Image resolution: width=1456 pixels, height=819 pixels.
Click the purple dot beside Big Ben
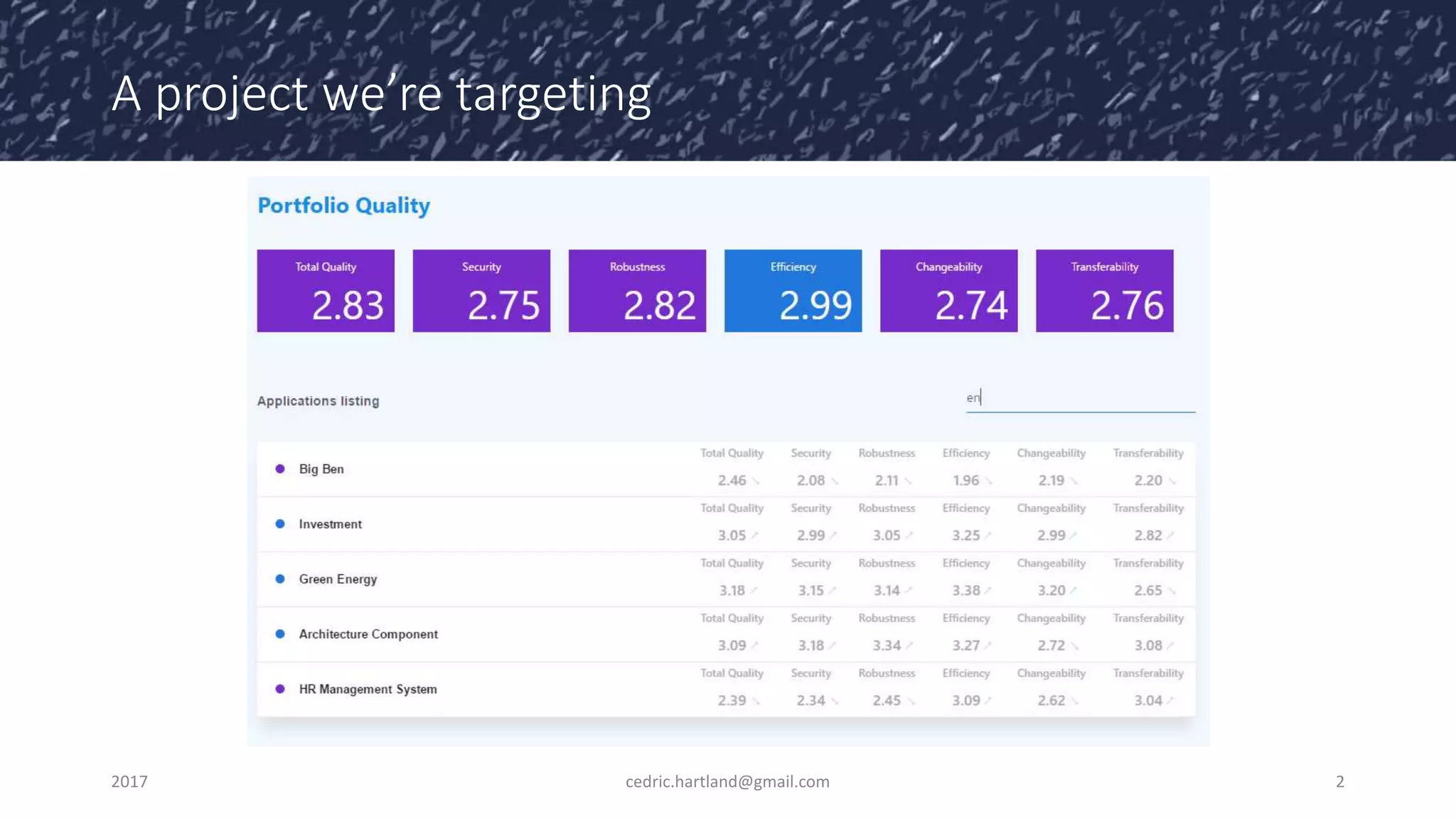[x=280, y=469]
